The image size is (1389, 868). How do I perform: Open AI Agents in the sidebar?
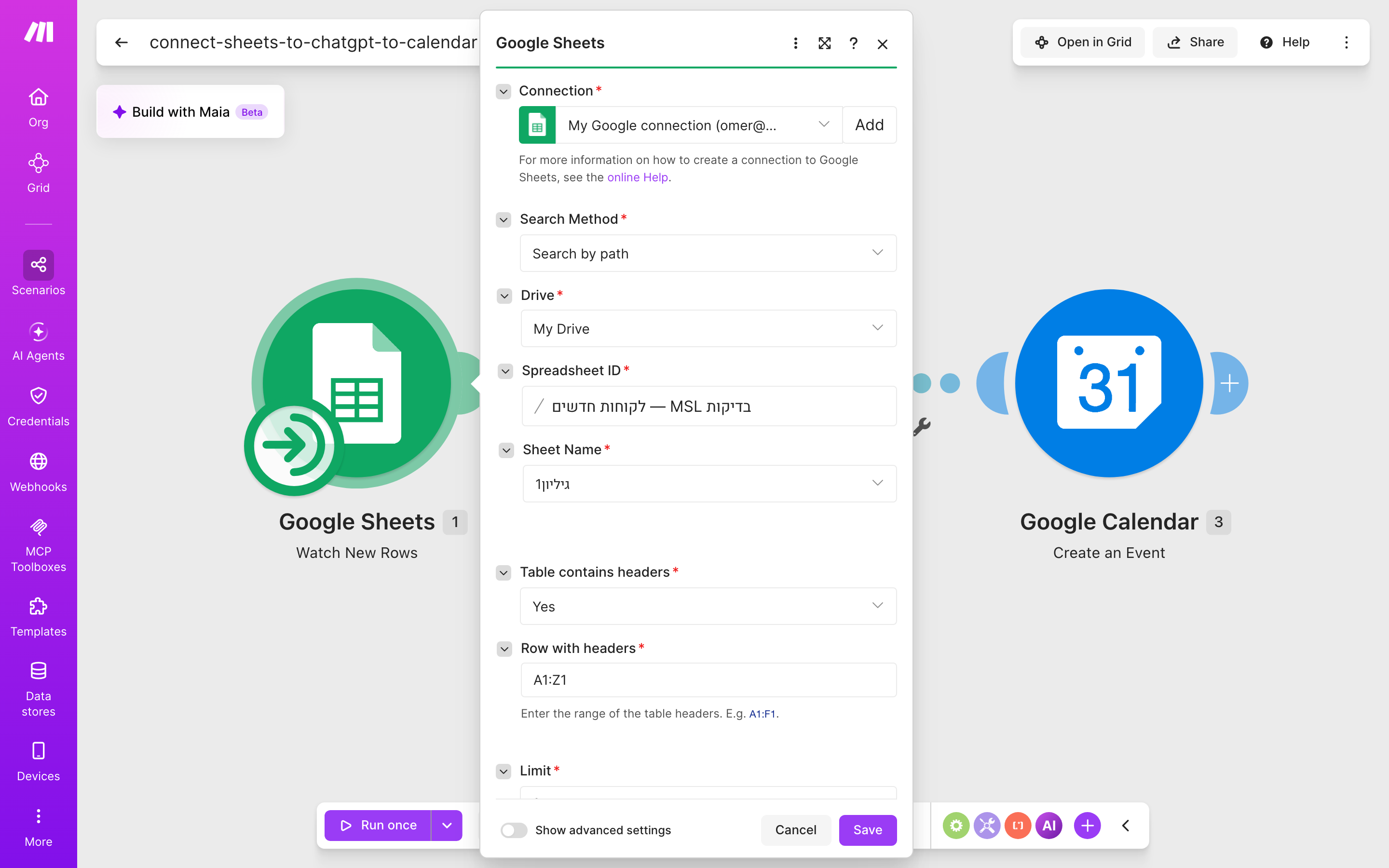pos(39,341)
